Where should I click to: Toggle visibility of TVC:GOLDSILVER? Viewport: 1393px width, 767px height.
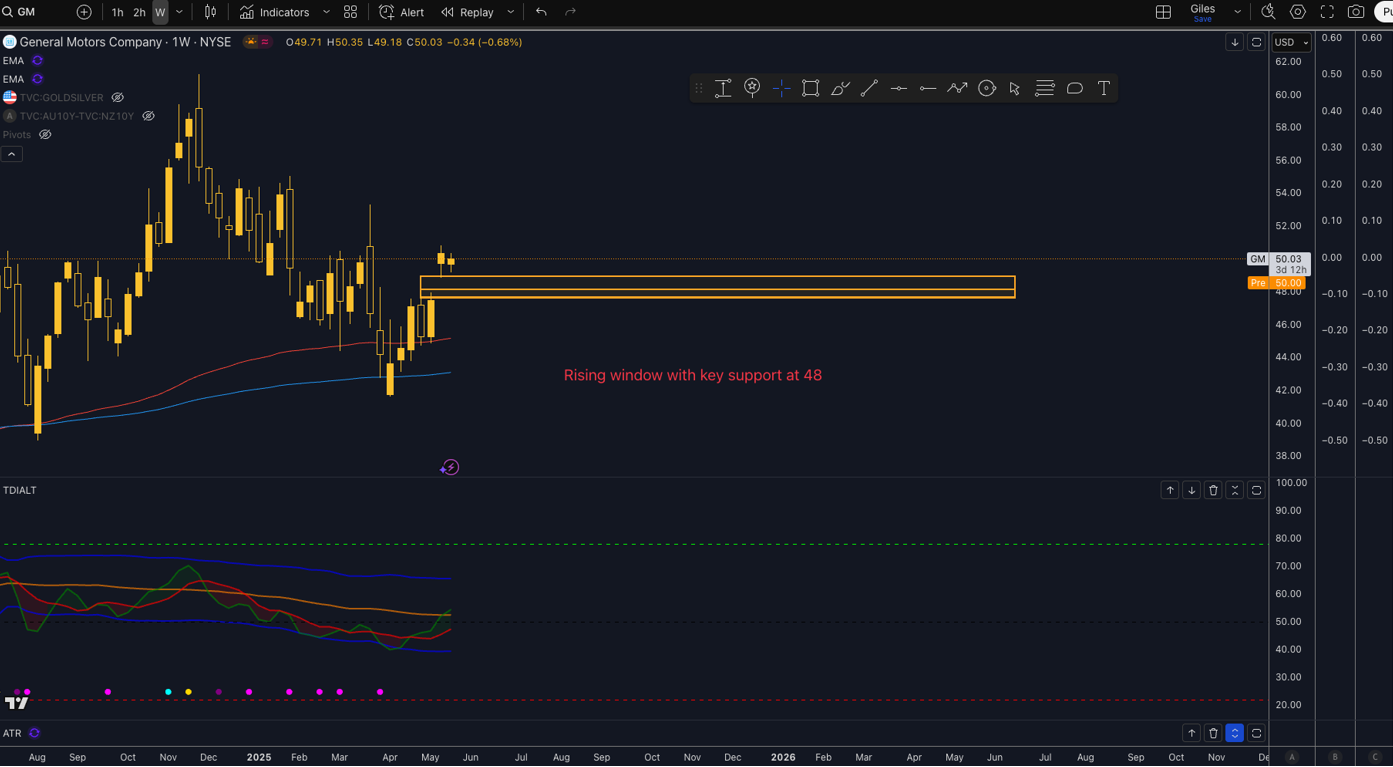click(x=117, y=97)
